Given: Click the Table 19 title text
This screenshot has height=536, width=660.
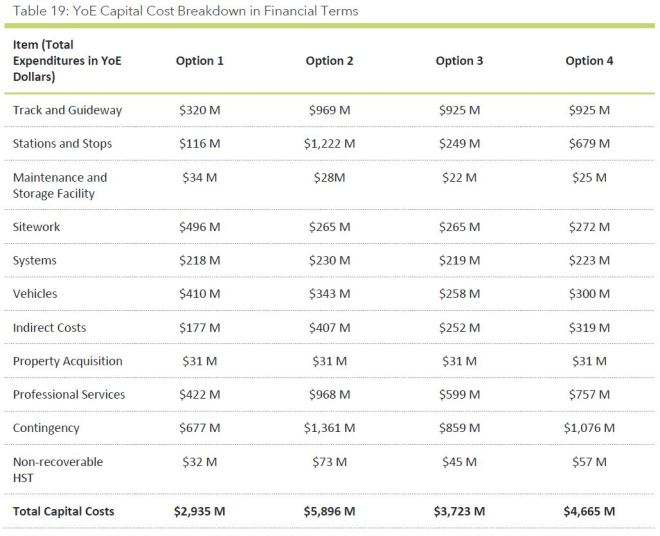Looking at the screenshot, I should click(186, 11).
